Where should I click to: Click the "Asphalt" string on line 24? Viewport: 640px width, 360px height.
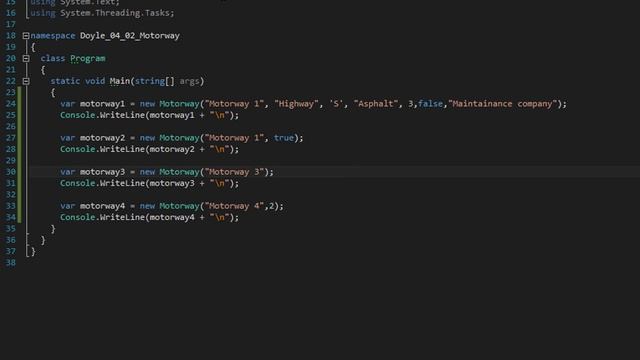pos(376,104)
